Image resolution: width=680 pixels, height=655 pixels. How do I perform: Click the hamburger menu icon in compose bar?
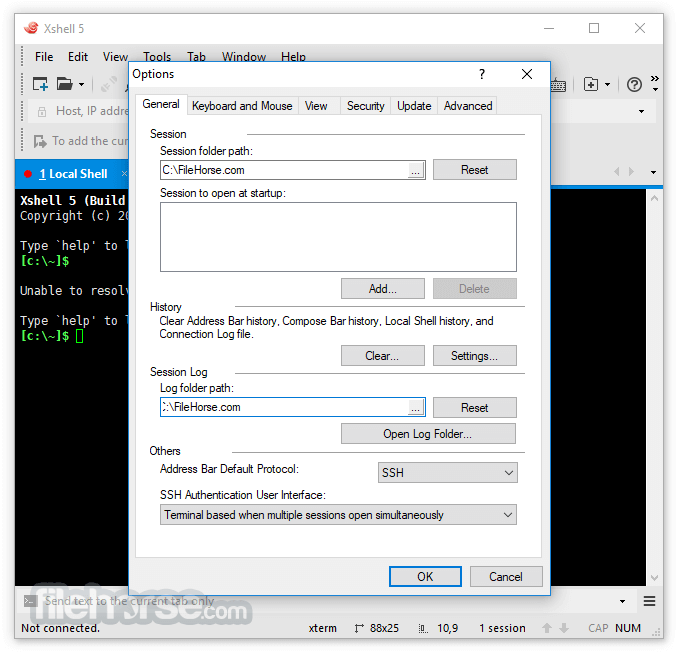tap(649, 601)
